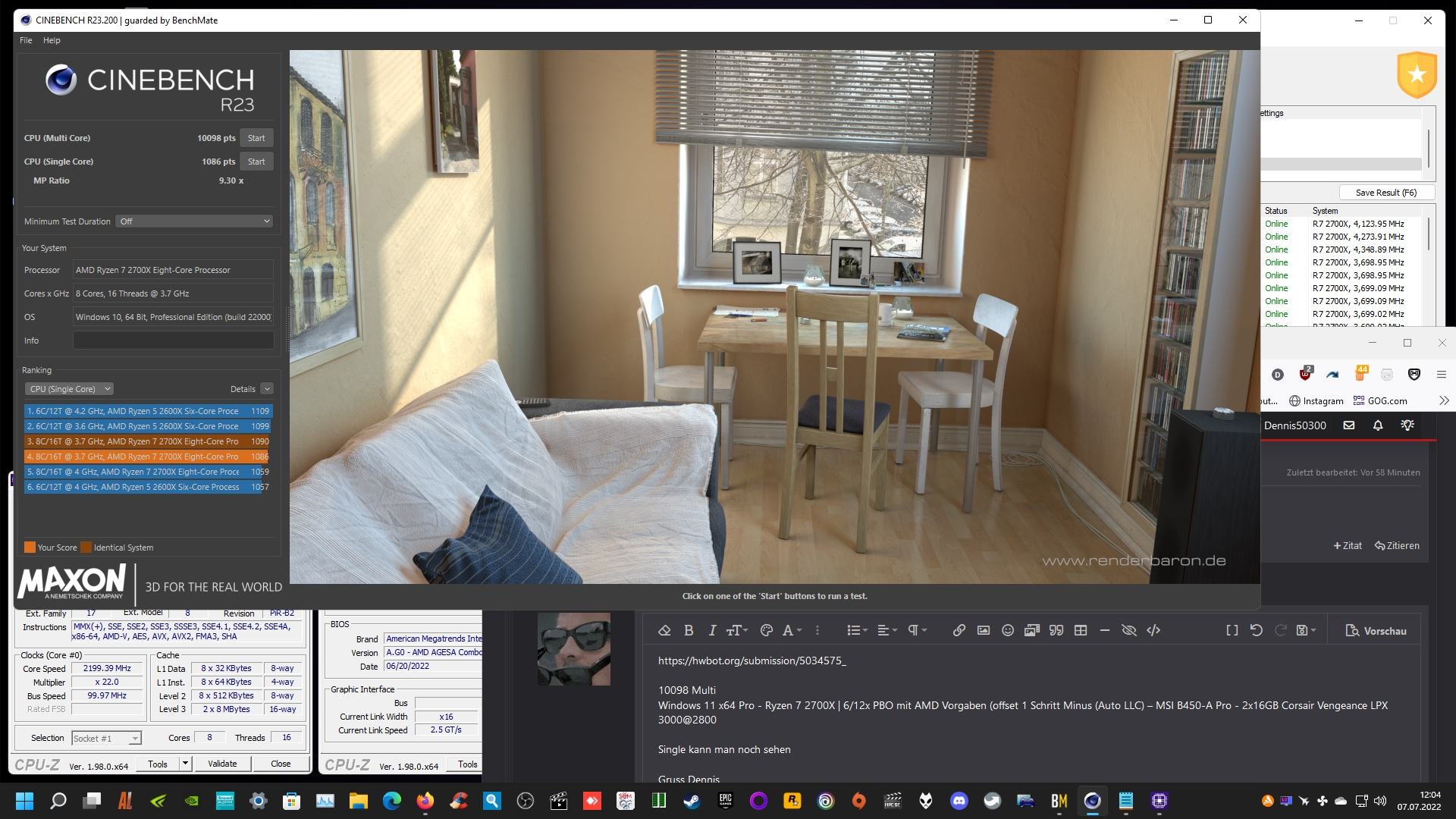Image resolution: width=1456 pixels, height=819 pixels.
Task: Insert a link with the chain icon
Action: click(x=959, y=630)
